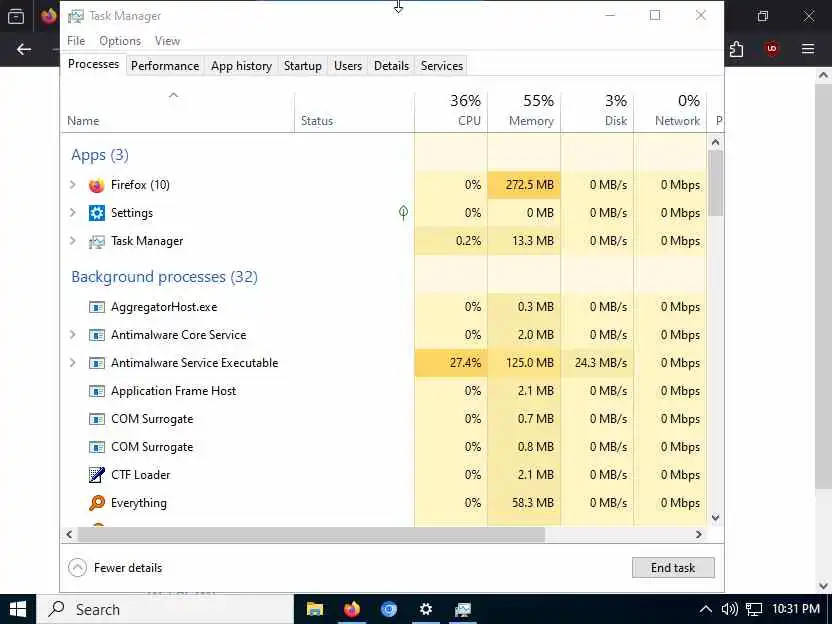Expand the Task Manager process group
This screenshot has width=832, height=624.
73,241
